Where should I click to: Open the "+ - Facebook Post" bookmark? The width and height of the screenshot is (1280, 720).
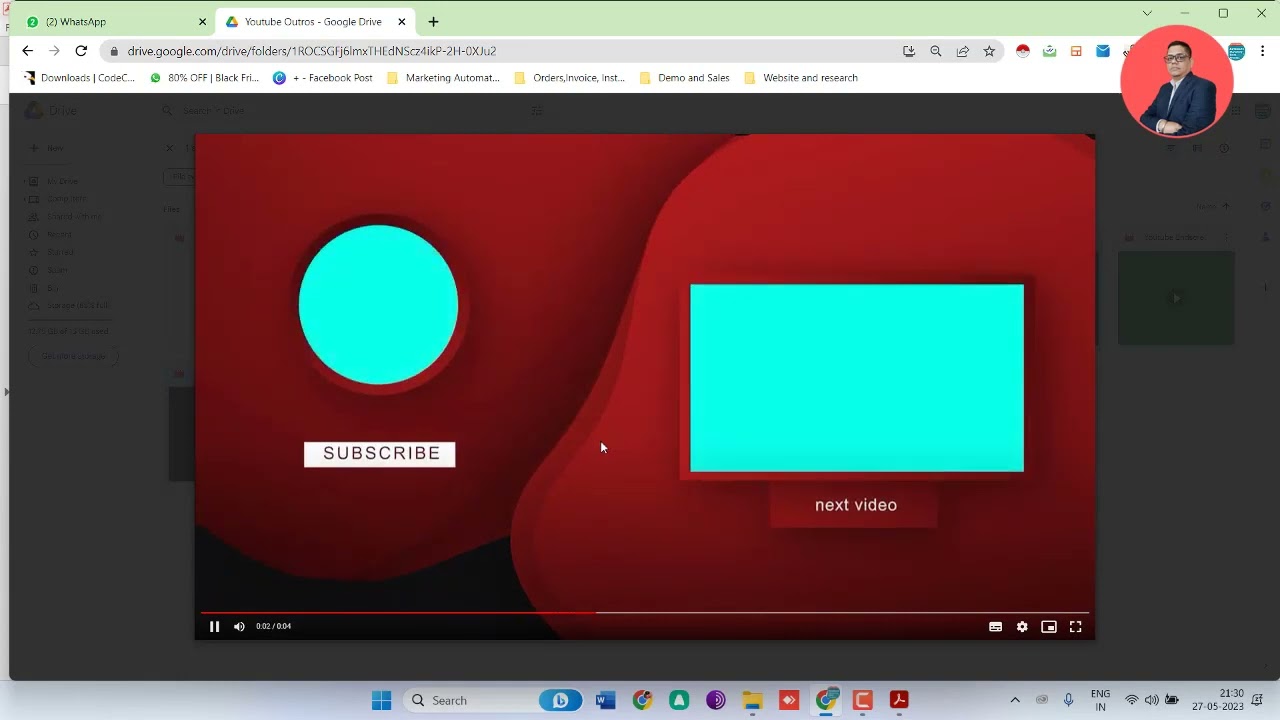(323, 77)
